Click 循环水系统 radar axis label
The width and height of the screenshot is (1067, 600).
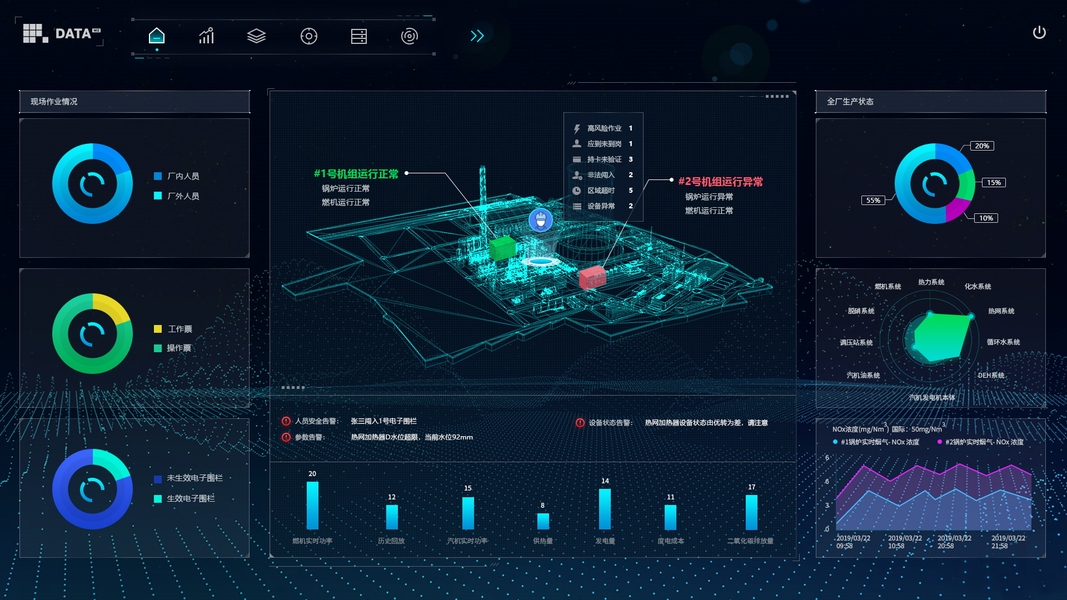(x=1003, y=342)
